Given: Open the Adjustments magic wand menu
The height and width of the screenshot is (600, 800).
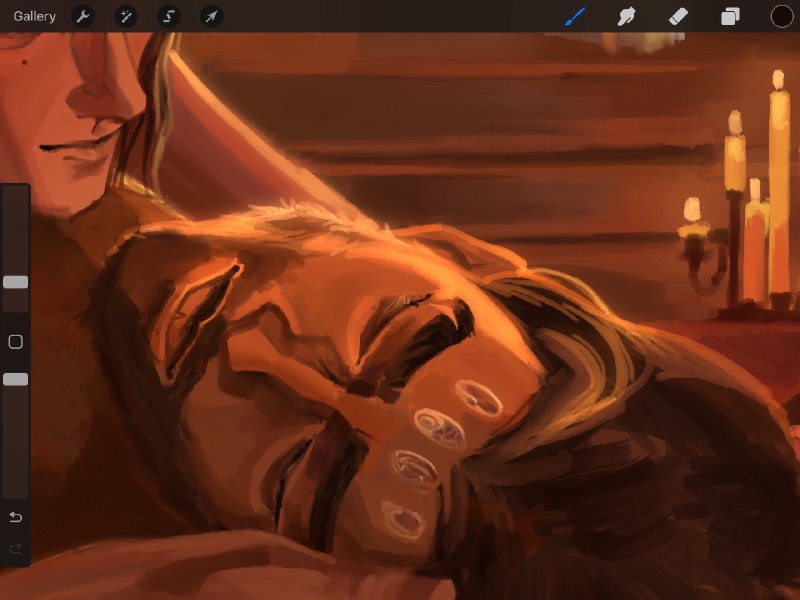Looking at the screenshot, I should (x=126, y=17).
